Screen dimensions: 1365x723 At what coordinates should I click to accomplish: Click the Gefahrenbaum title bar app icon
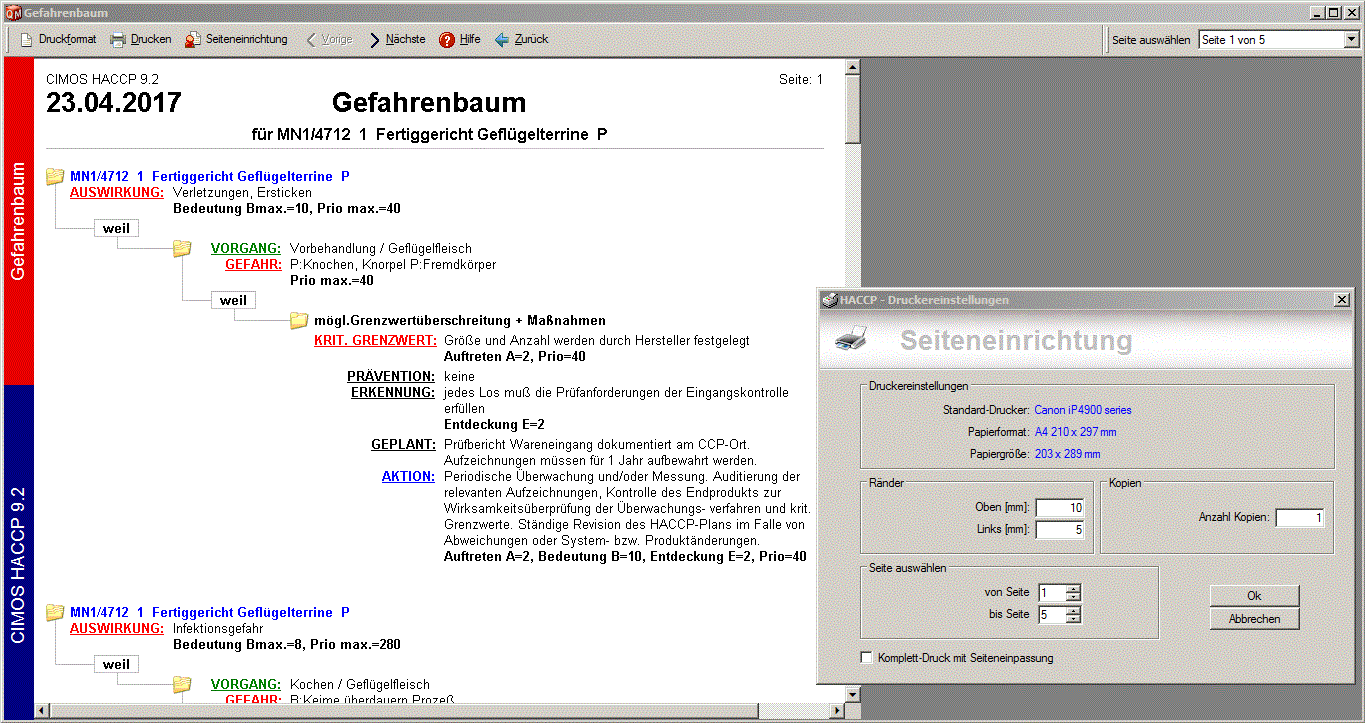tap(12, 13)
